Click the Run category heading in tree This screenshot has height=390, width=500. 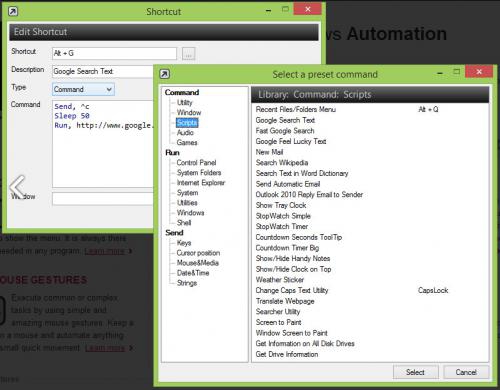[x=172, y=153]
